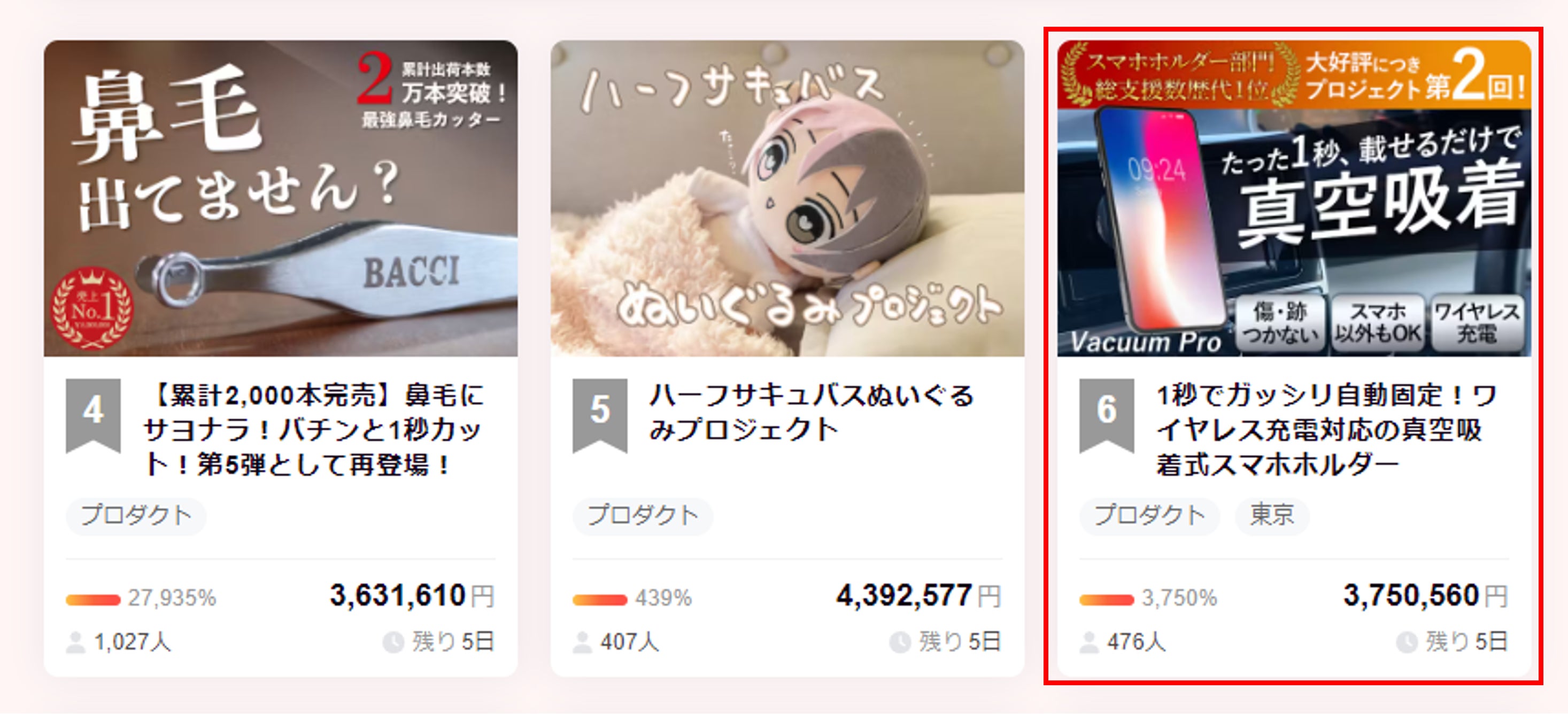Open the Vacuum Pro 真空吸着 thumbnail
Viewport: 1568px width, 714px height.
coord(1294,198)
